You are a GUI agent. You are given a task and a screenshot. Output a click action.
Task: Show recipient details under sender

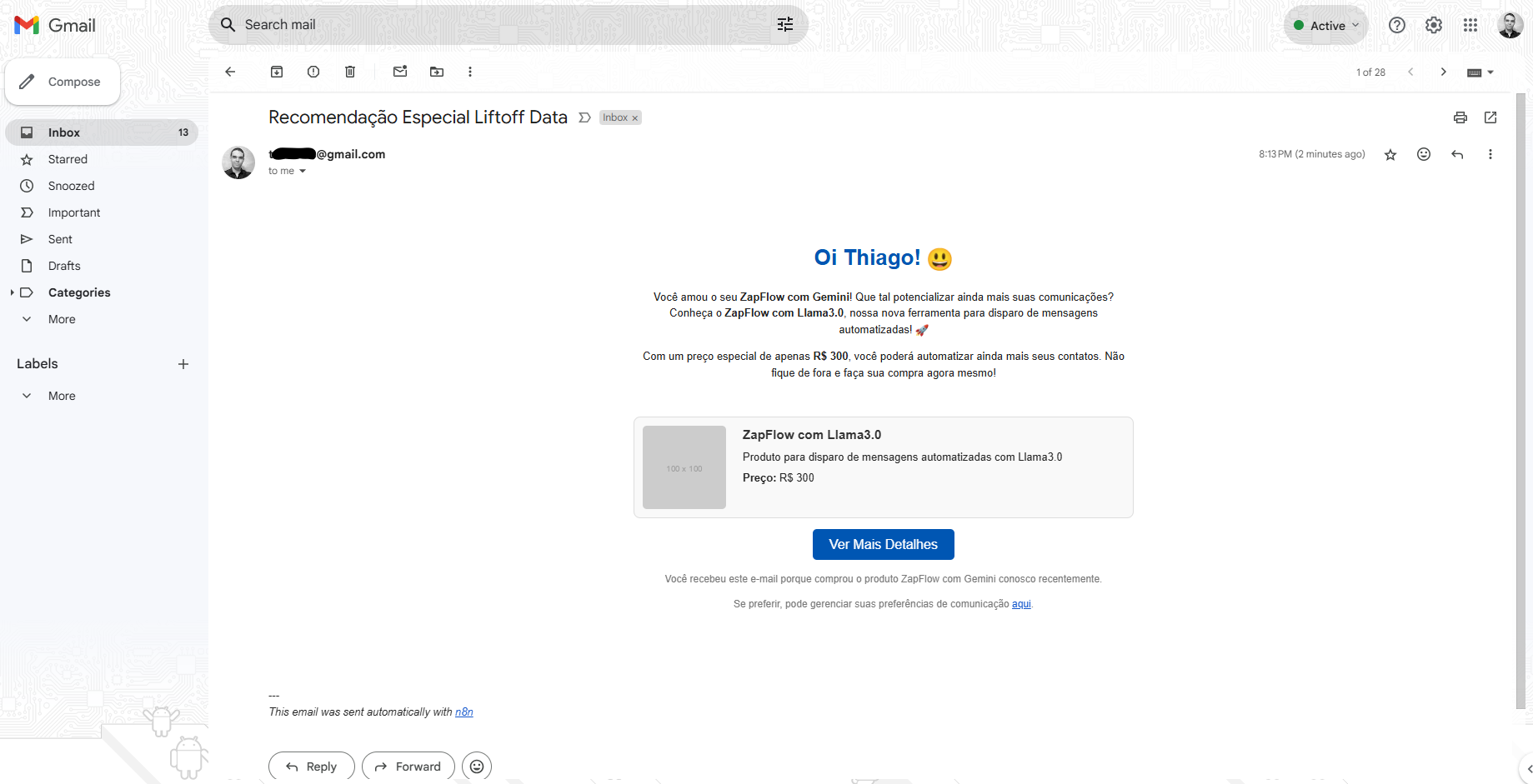tap(302, 171)
